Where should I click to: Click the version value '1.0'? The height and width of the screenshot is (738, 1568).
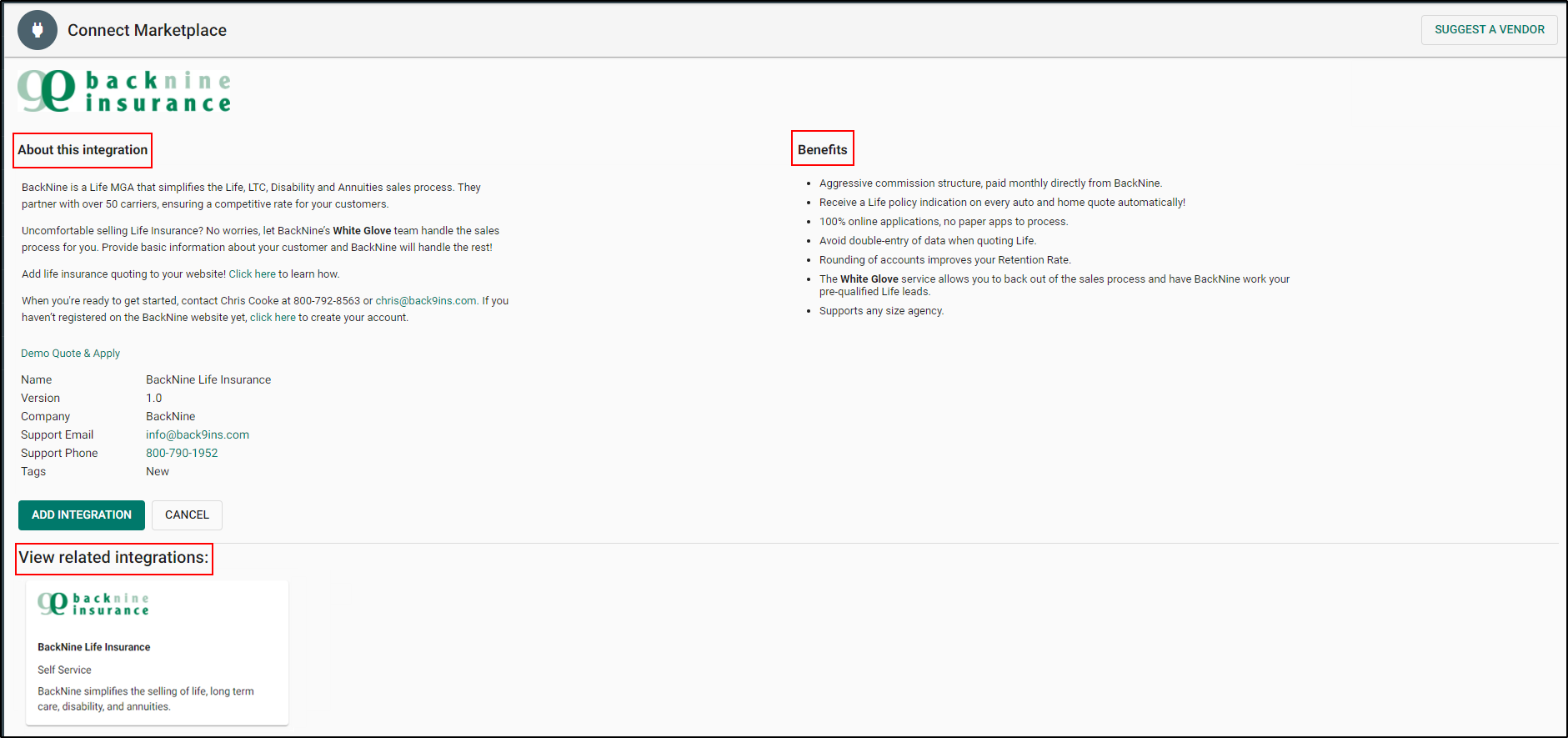click(154, 399)
